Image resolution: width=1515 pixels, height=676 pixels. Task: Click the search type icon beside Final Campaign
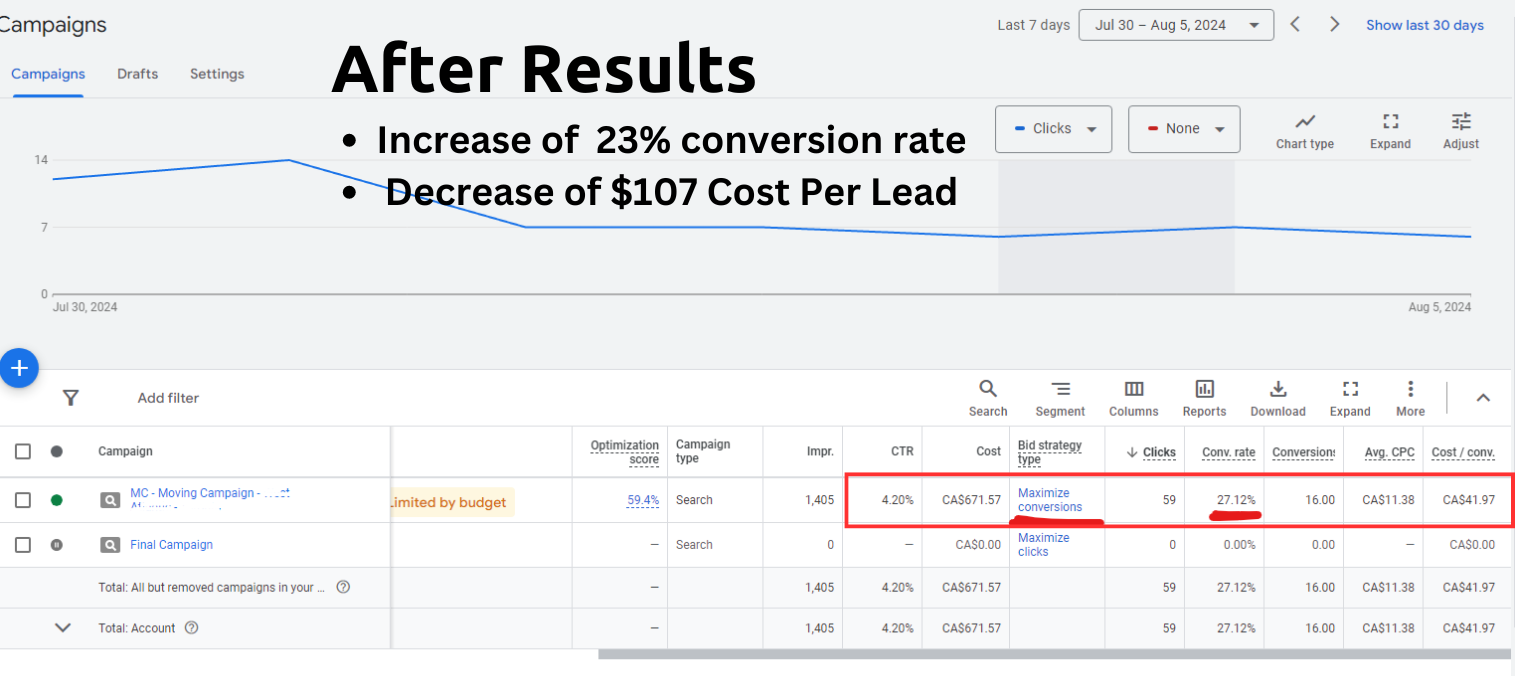tap(110, 545)
